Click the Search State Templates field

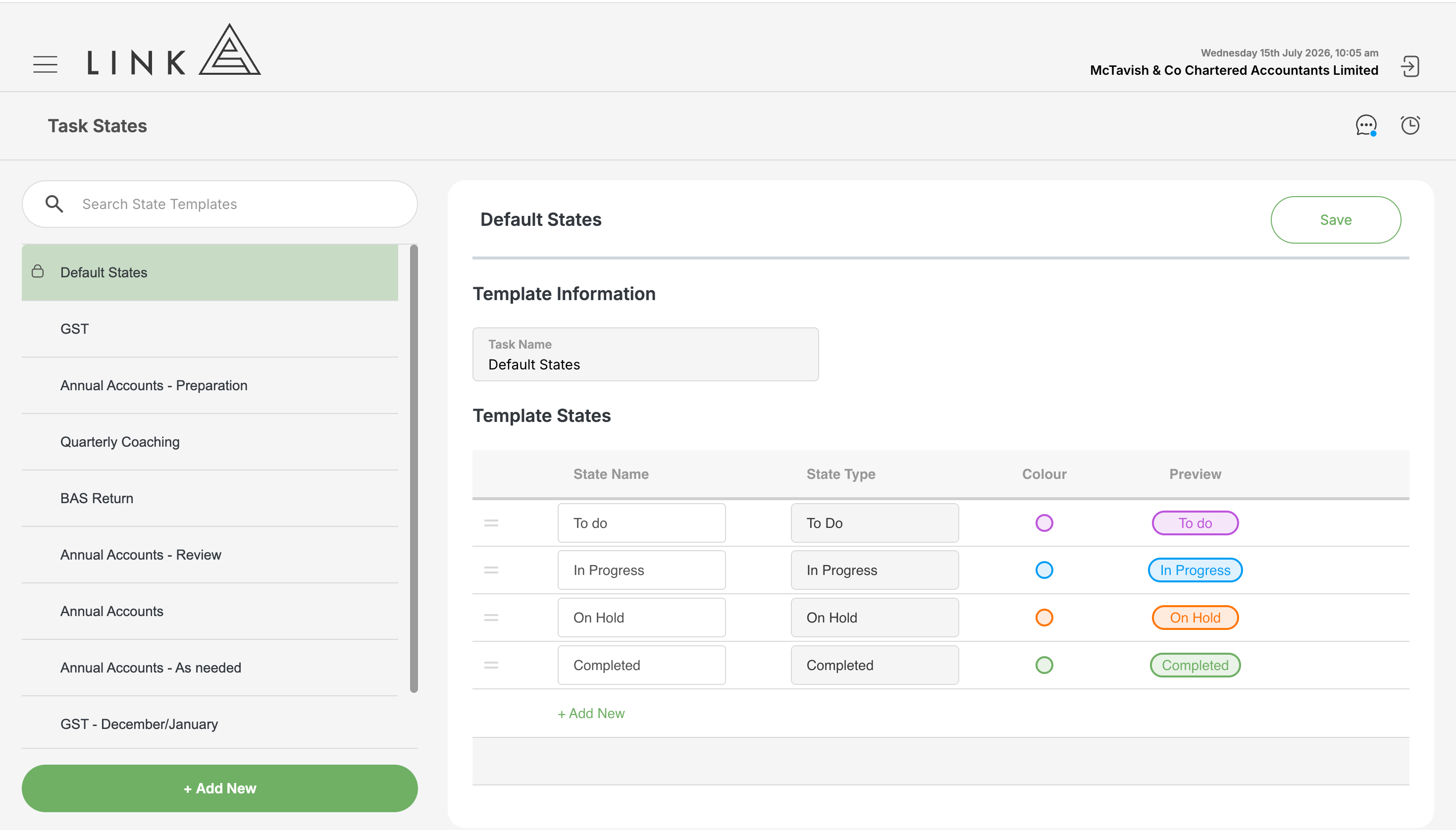tap(219, 204)
